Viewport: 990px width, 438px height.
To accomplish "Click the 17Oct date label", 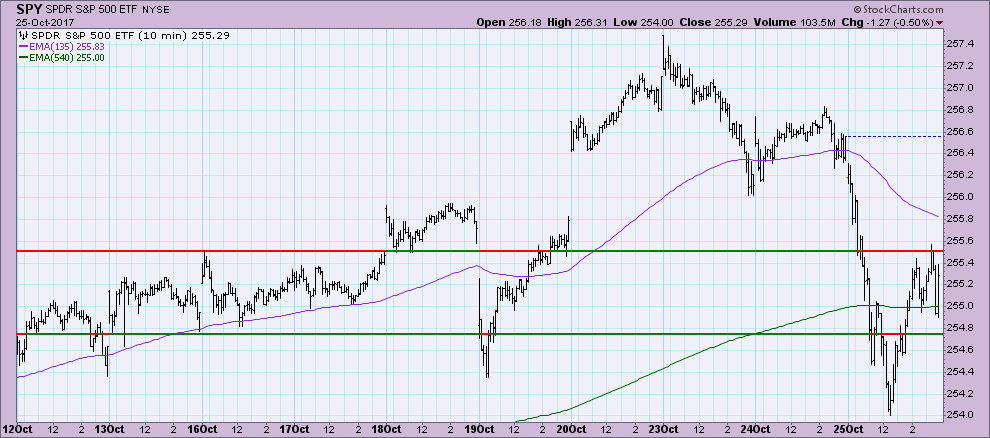I will click(294, 430).
